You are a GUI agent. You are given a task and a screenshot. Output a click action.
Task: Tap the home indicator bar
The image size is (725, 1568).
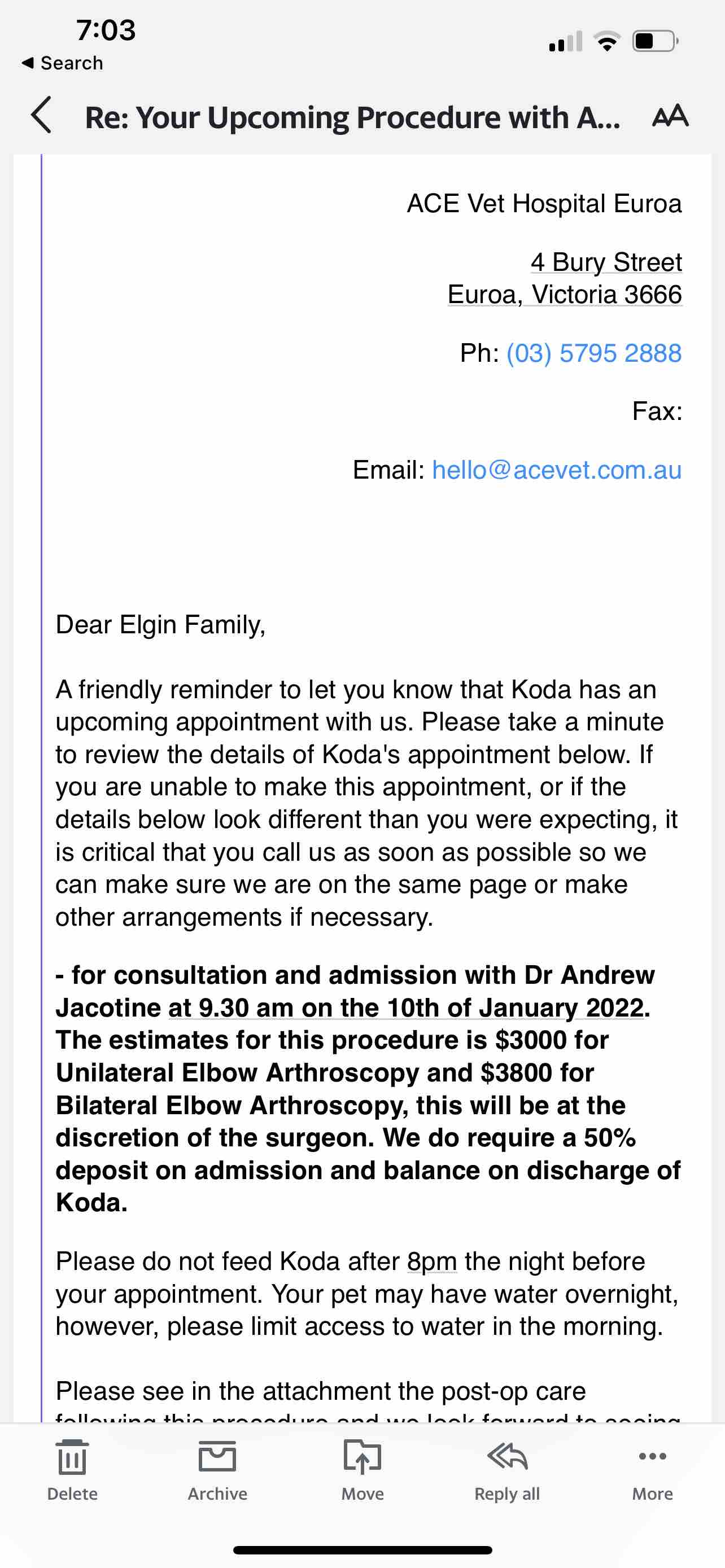point(362,1550)
